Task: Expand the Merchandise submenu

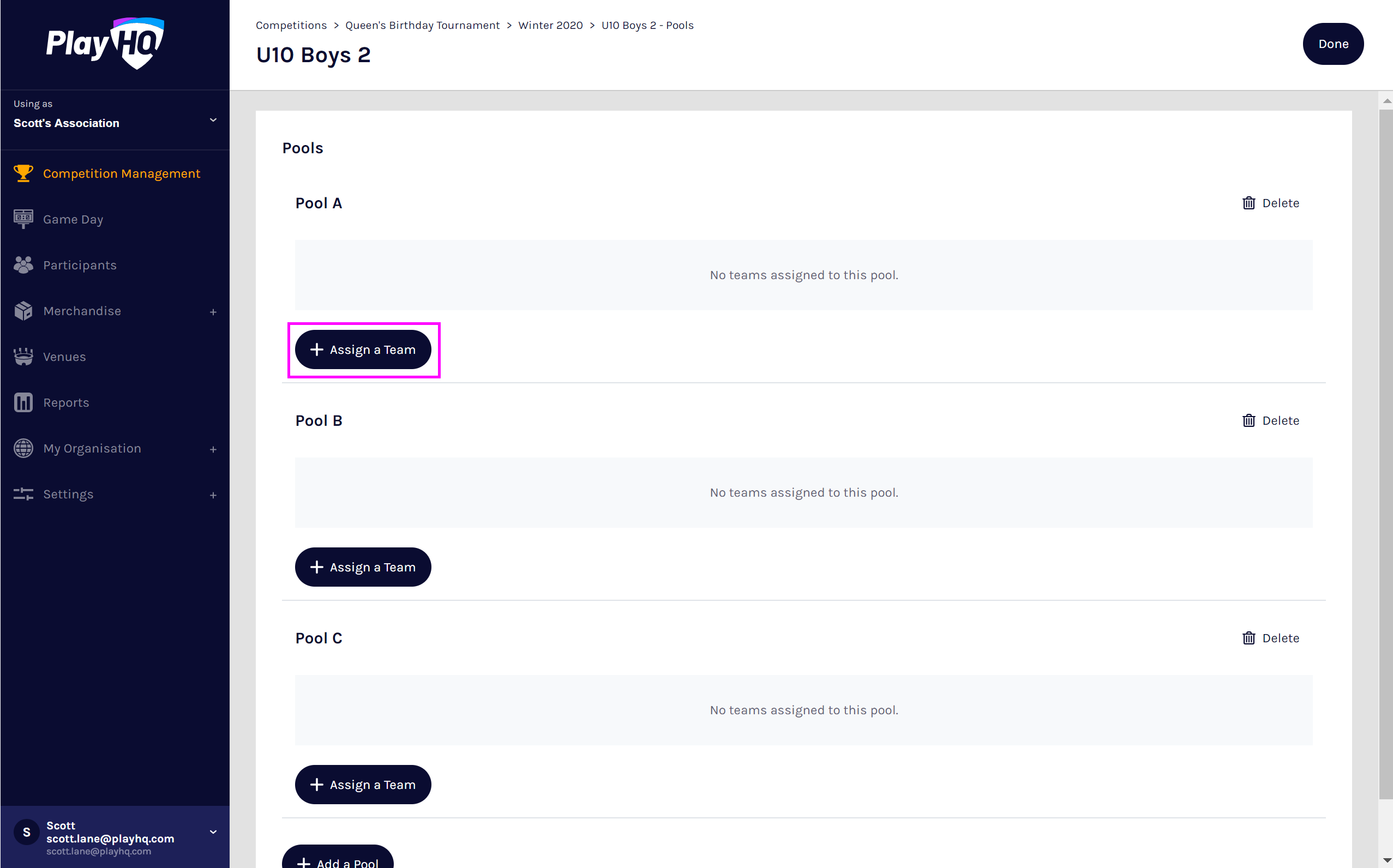Action: pos(213,312)
